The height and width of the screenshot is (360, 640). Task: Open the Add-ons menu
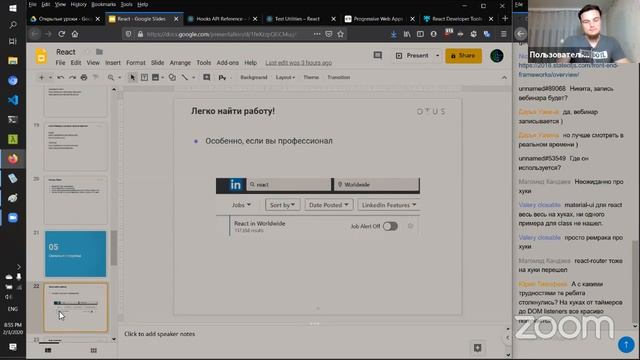pyautogui.click(x=227, y=62)
